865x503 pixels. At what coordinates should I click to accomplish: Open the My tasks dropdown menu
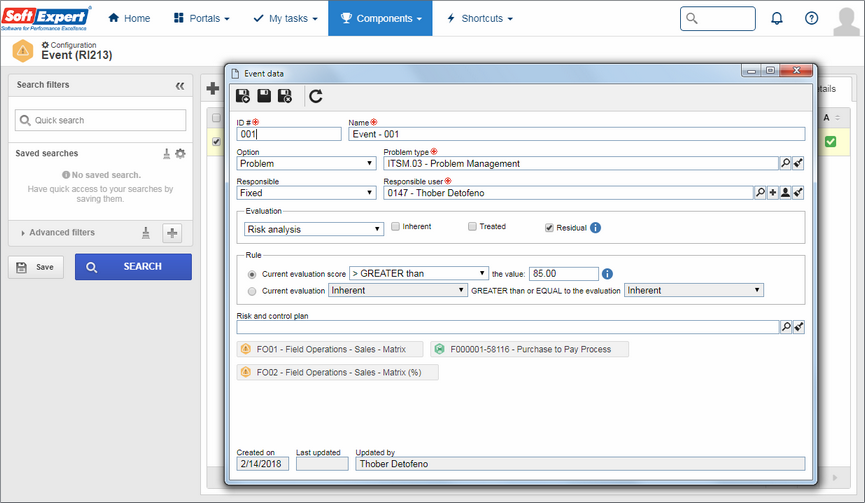click(x=286, y=18)
